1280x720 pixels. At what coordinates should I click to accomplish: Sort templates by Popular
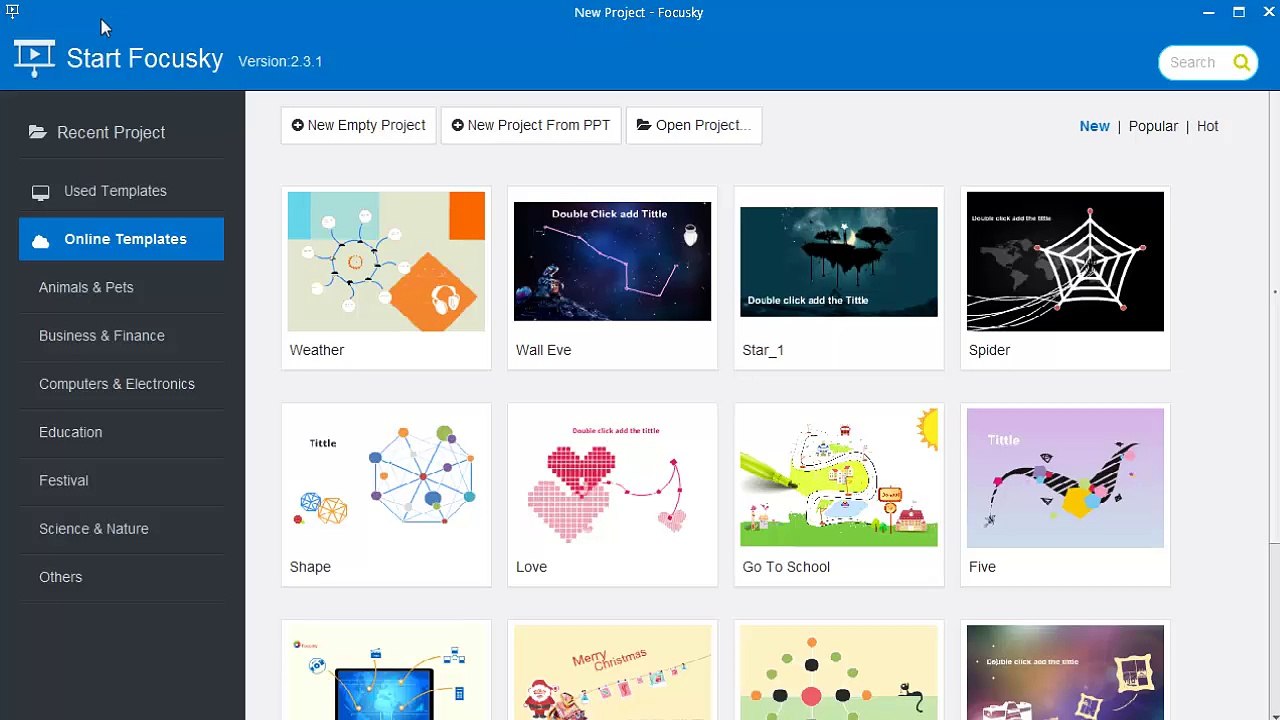1153,126
